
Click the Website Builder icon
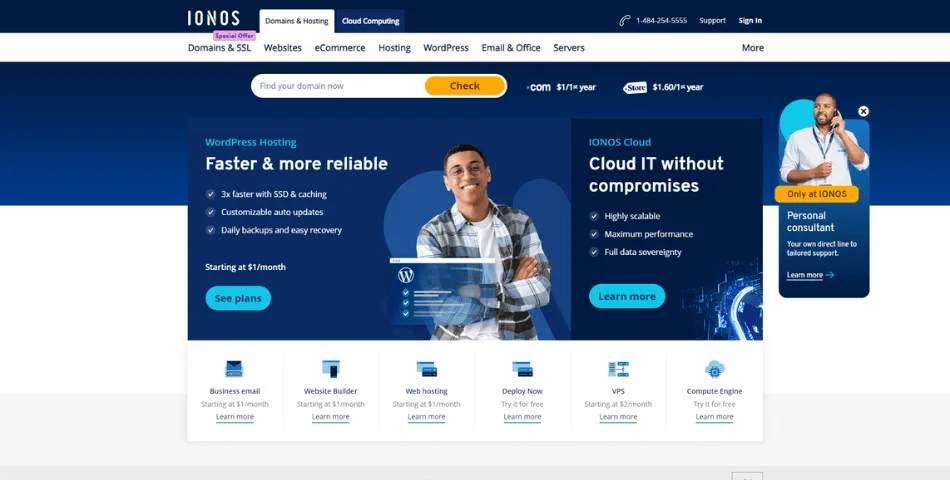[x=330, y=368]
